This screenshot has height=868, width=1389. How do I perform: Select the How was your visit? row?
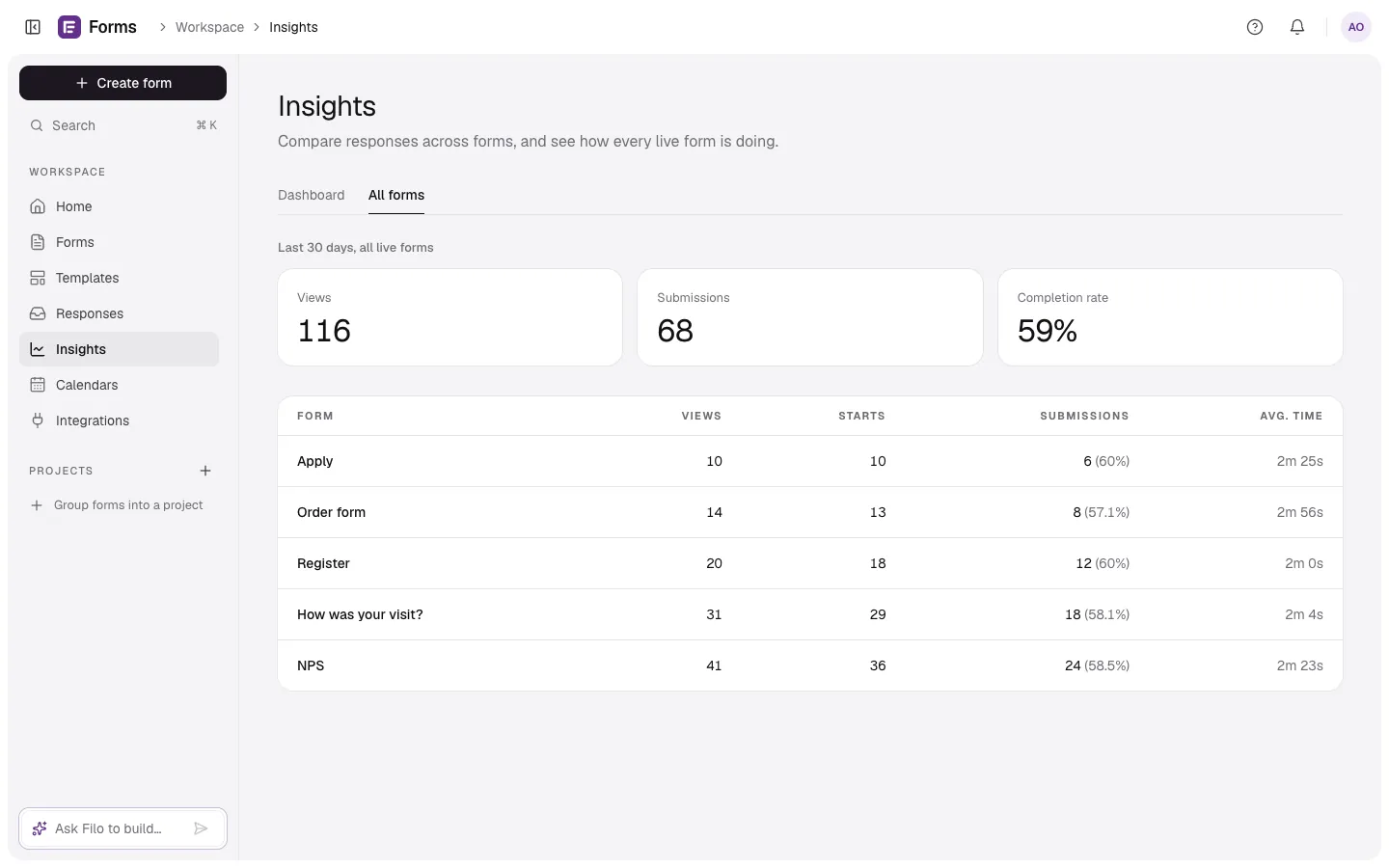click(810, 614)
